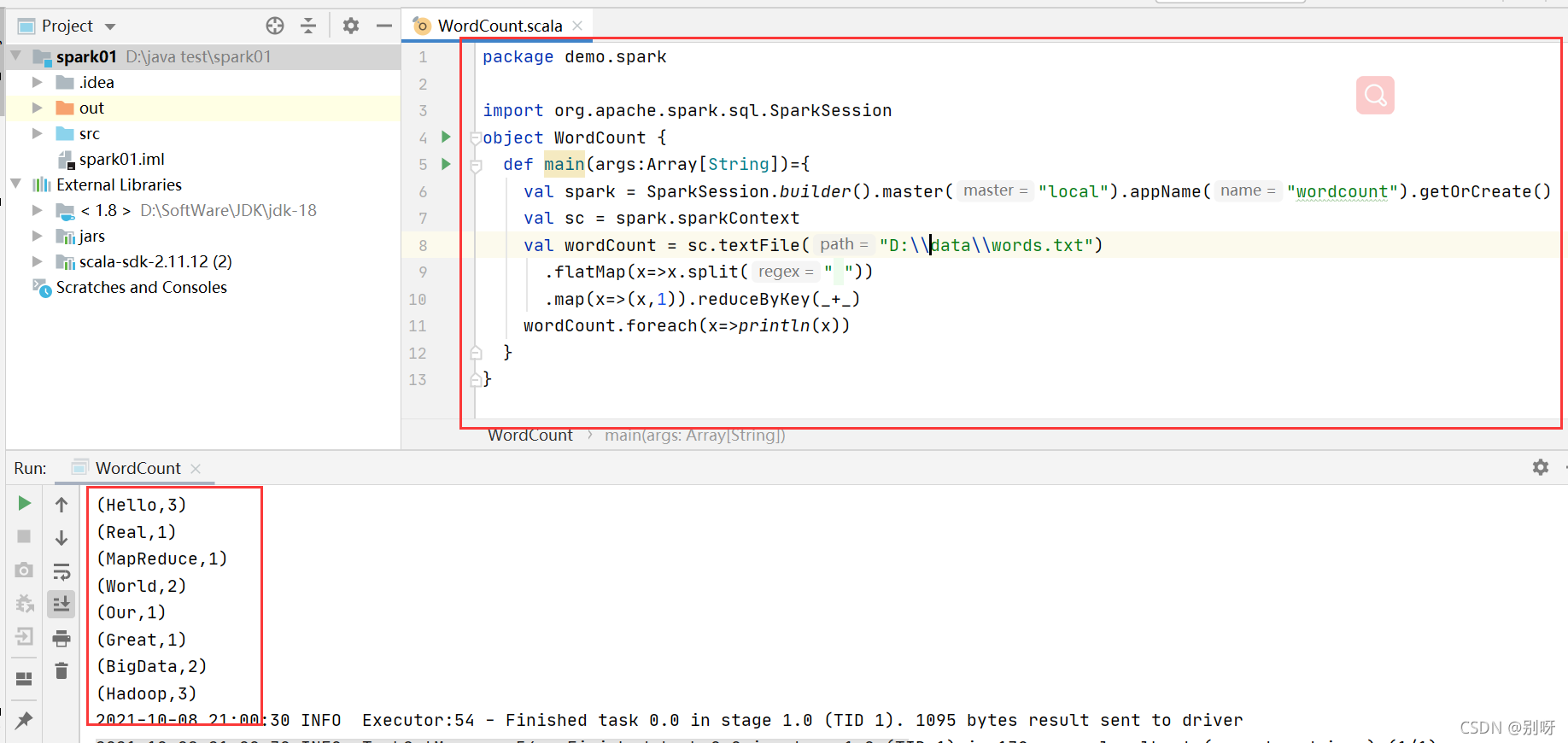Expand the JDK 1.8 library node
This screenshot has width=1568, height=743.
point(37,210)
